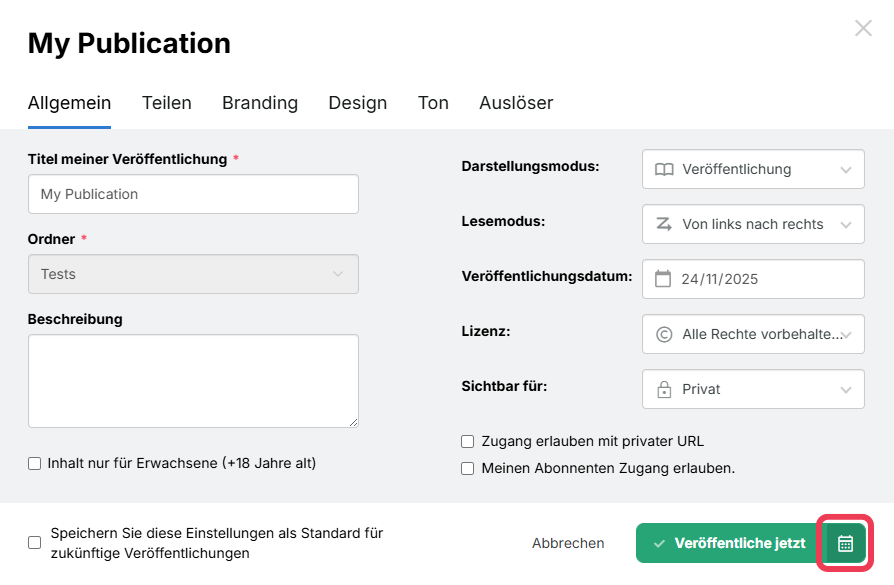Click the reading direction arrow icon
Screen dimensions: 894x585
tap(664, 224)
